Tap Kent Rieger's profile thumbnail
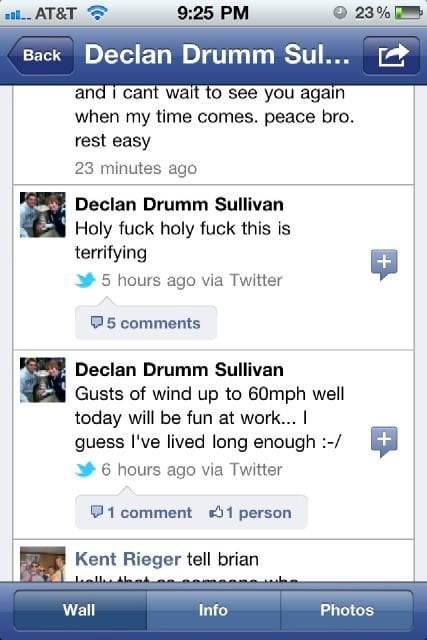Viewport: 427px width, 640px height. pos(43,564)
